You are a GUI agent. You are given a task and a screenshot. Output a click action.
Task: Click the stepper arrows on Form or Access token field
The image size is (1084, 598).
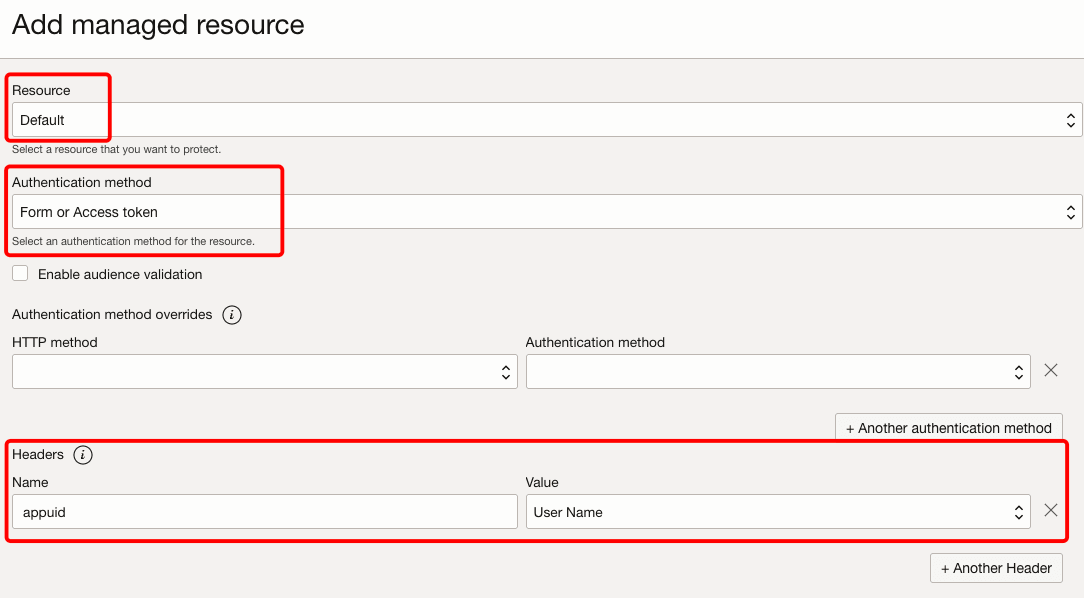1070,211
